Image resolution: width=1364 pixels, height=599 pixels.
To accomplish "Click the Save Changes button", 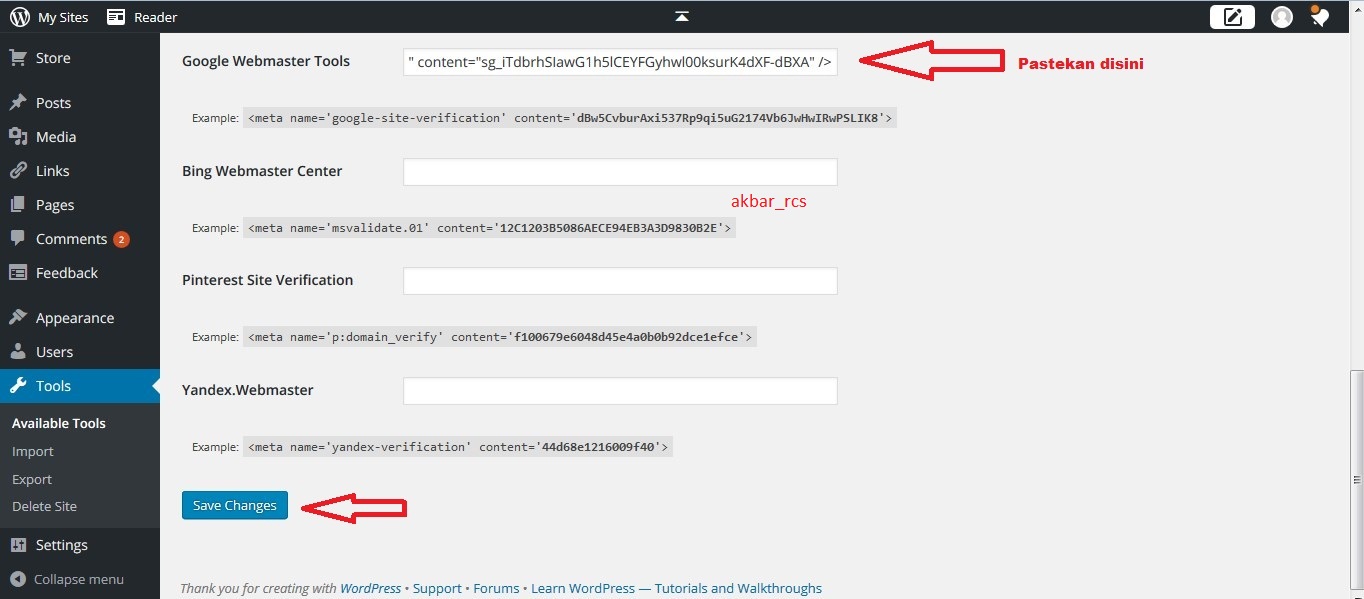I will pos(234,505).
